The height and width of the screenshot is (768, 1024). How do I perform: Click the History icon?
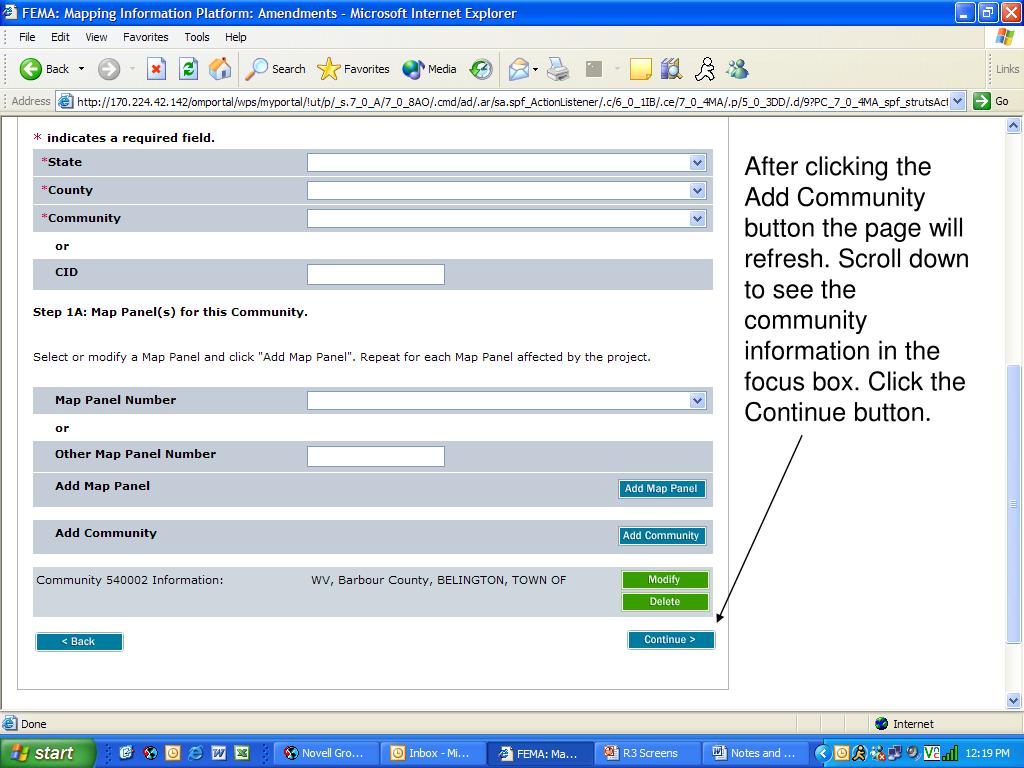point(481,69)
